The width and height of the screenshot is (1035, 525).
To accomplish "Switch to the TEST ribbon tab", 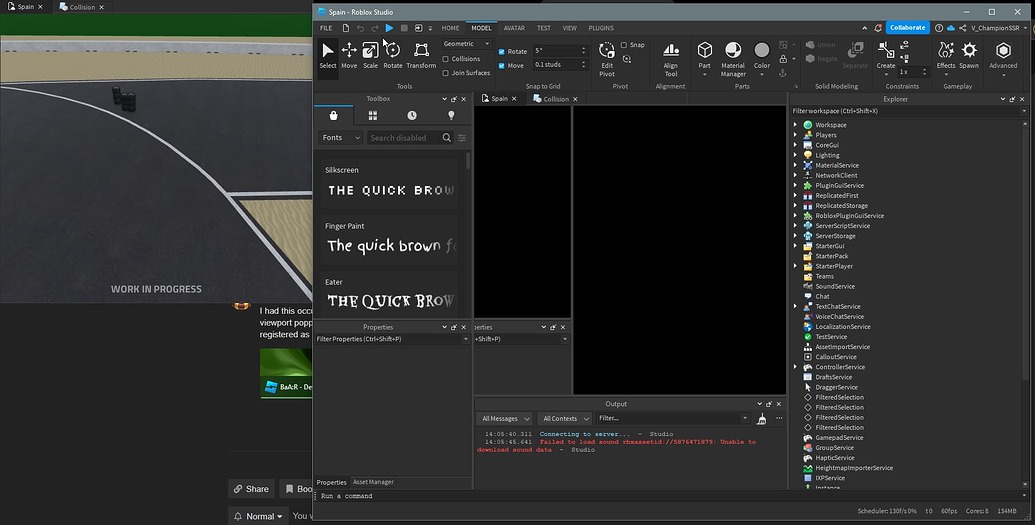I will pyautogui.click(x=544, y=28).
